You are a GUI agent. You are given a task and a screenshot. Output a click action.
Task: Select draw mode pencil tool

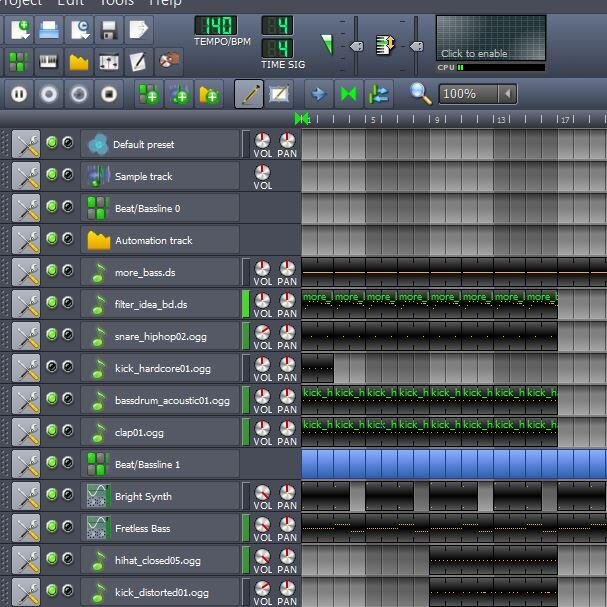(x=249, y=94)
